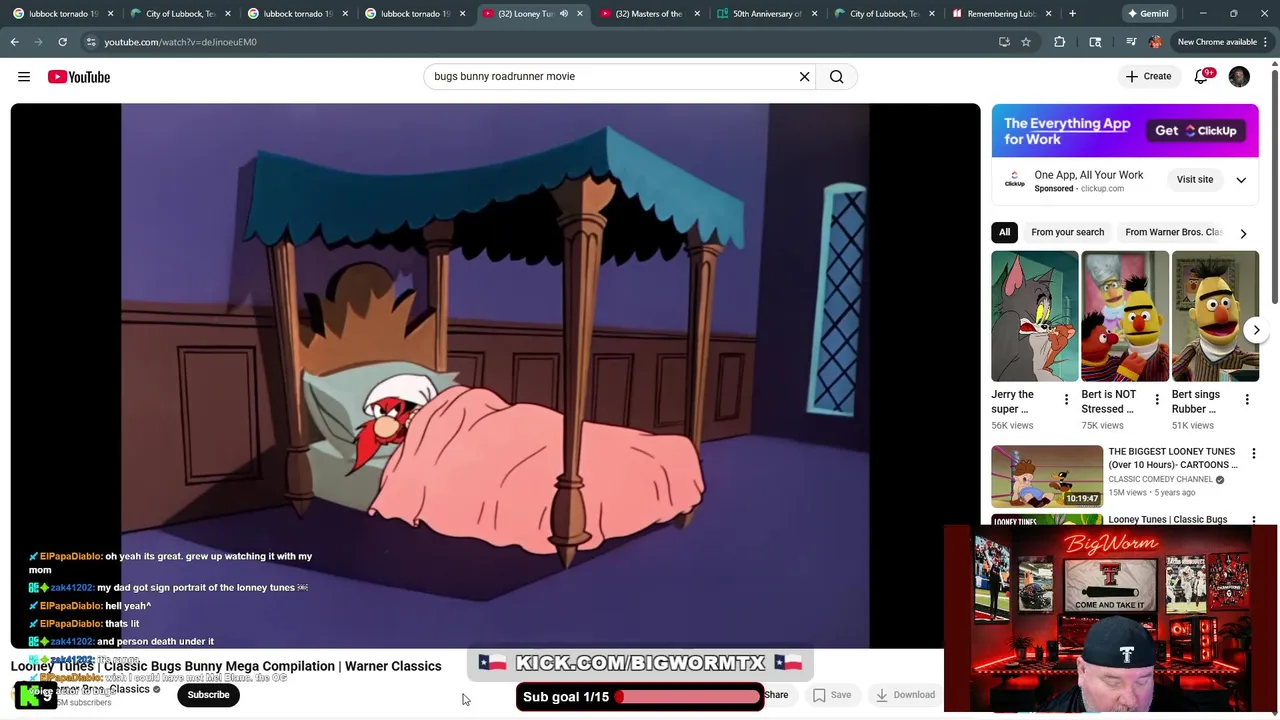Screen dimensions: 1280x720
Task: Click the Create button
Action: [x=1148, y=77]
